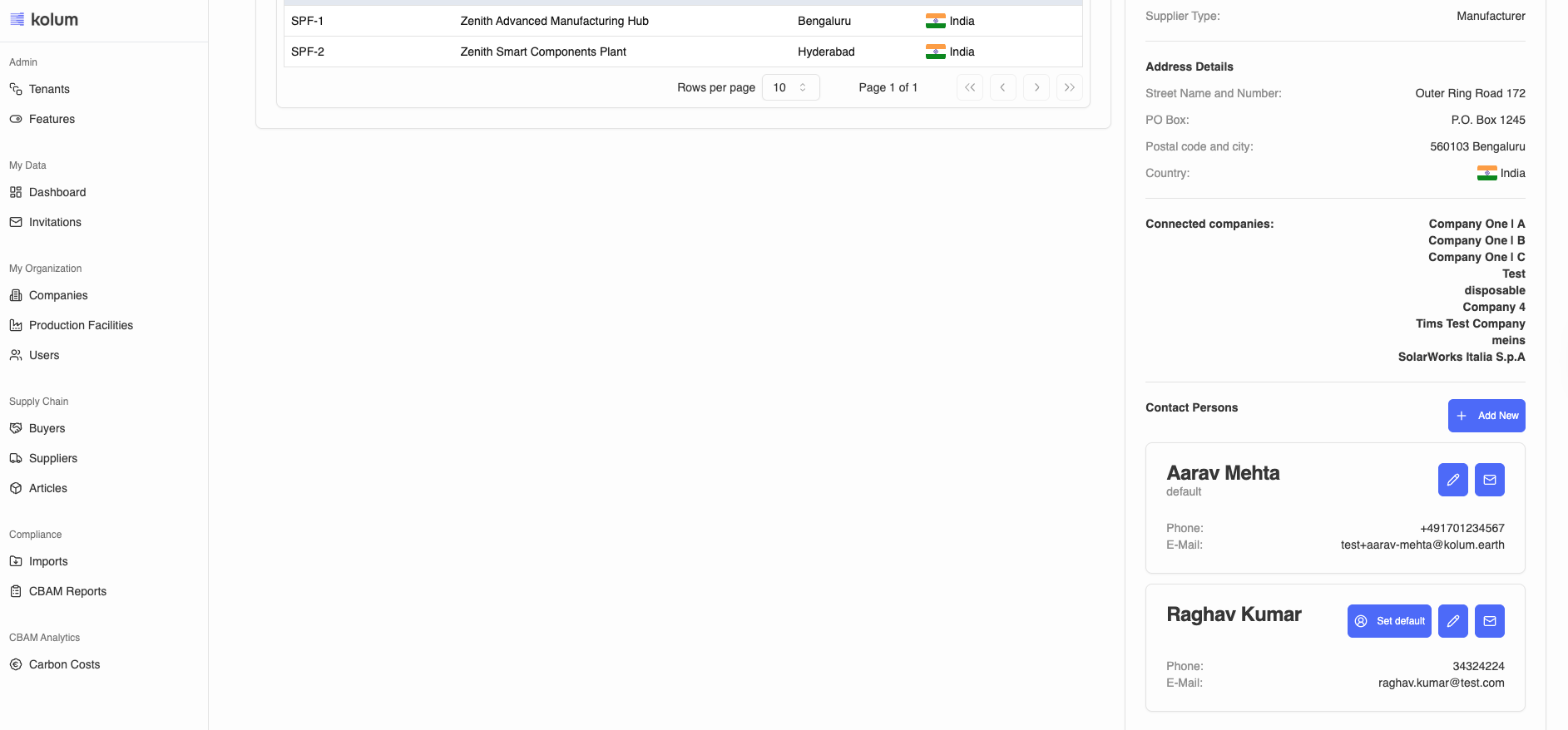Set Raghav Kumar as default contact

pyautogui.click(x=1388, y=621)
